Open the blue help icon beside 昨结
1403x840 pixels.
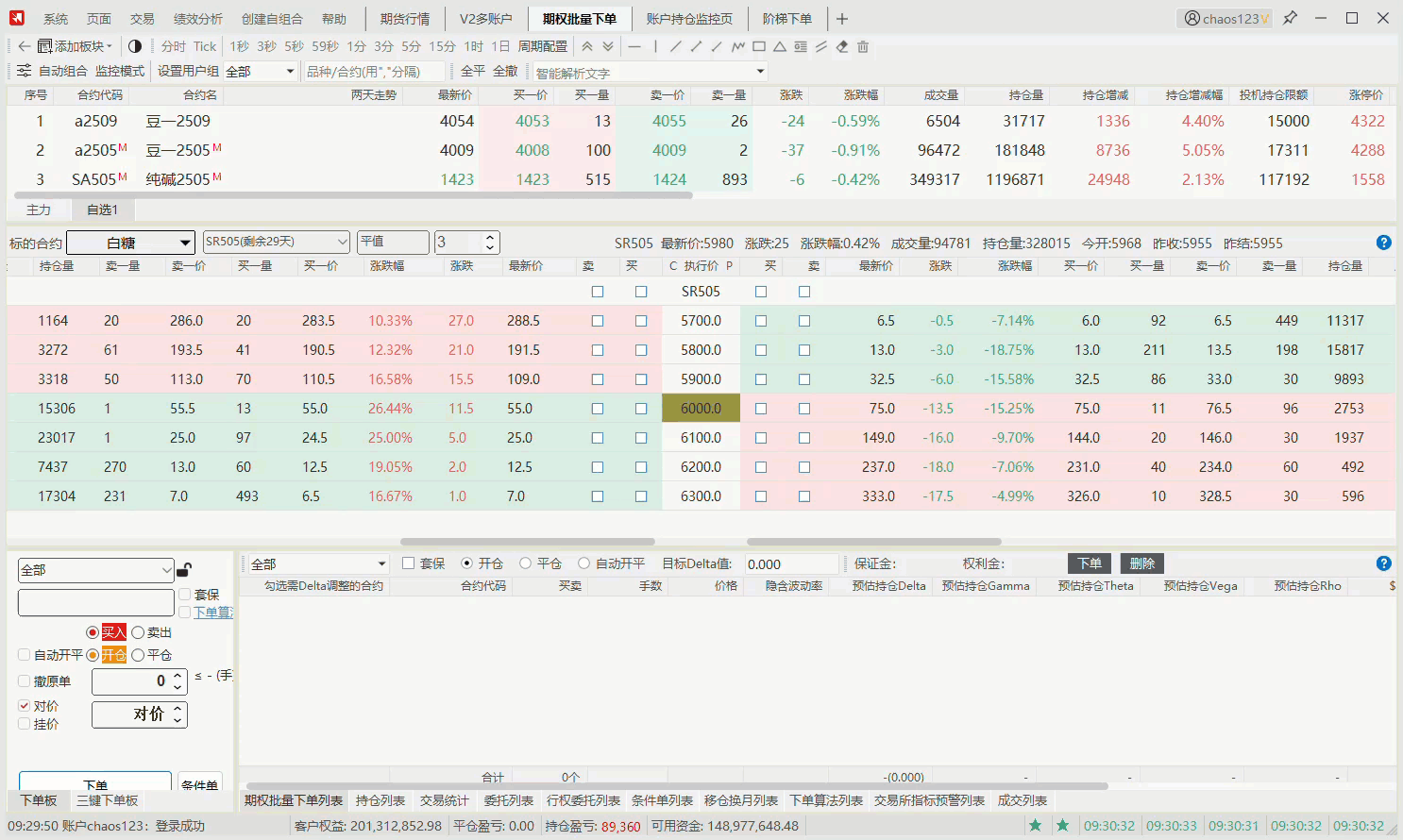(x=1383, y=243)
